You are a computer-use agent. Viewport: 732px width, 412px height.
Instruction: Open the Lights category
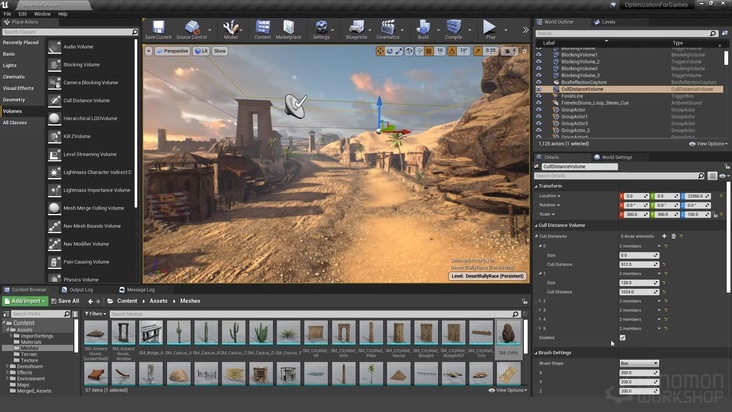(10, 65)
